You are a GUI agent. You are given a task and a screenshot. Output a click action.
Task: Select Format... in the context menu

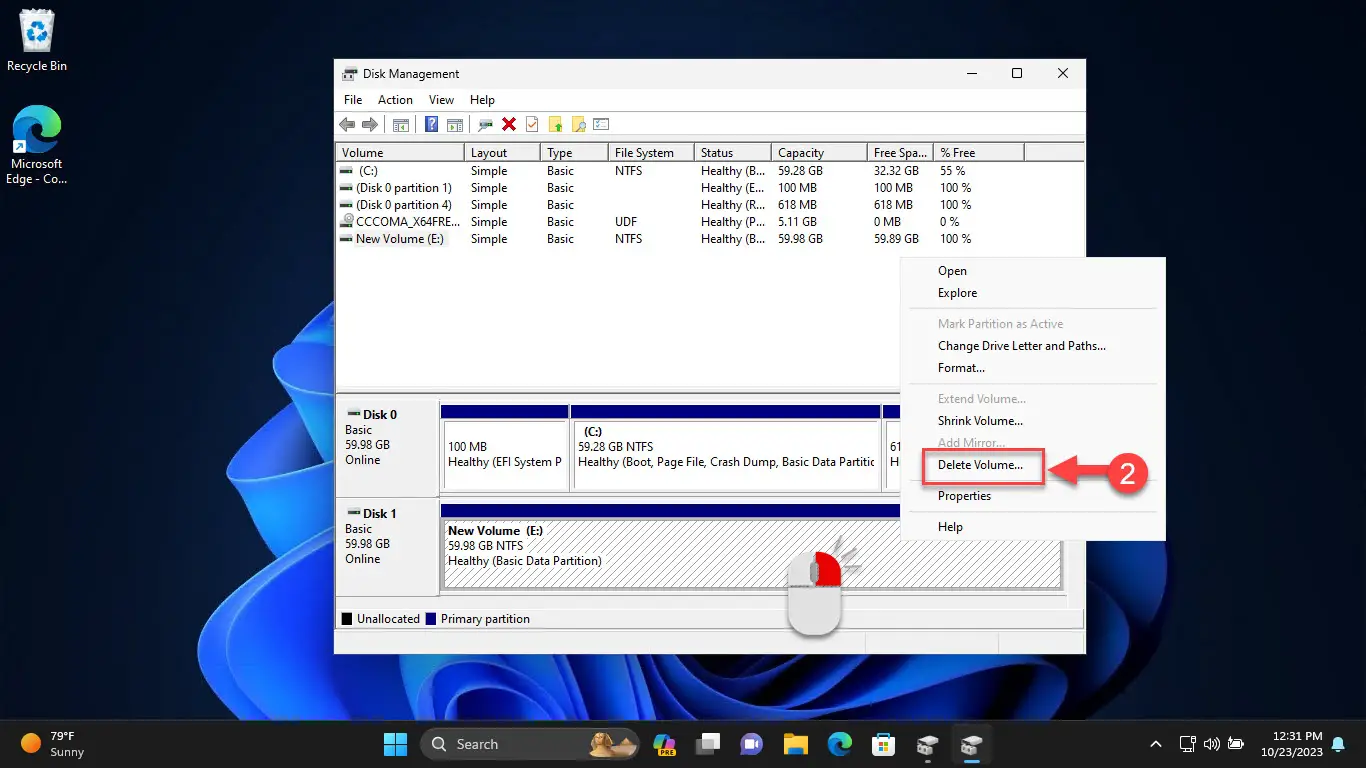(x=1033, y=368)
